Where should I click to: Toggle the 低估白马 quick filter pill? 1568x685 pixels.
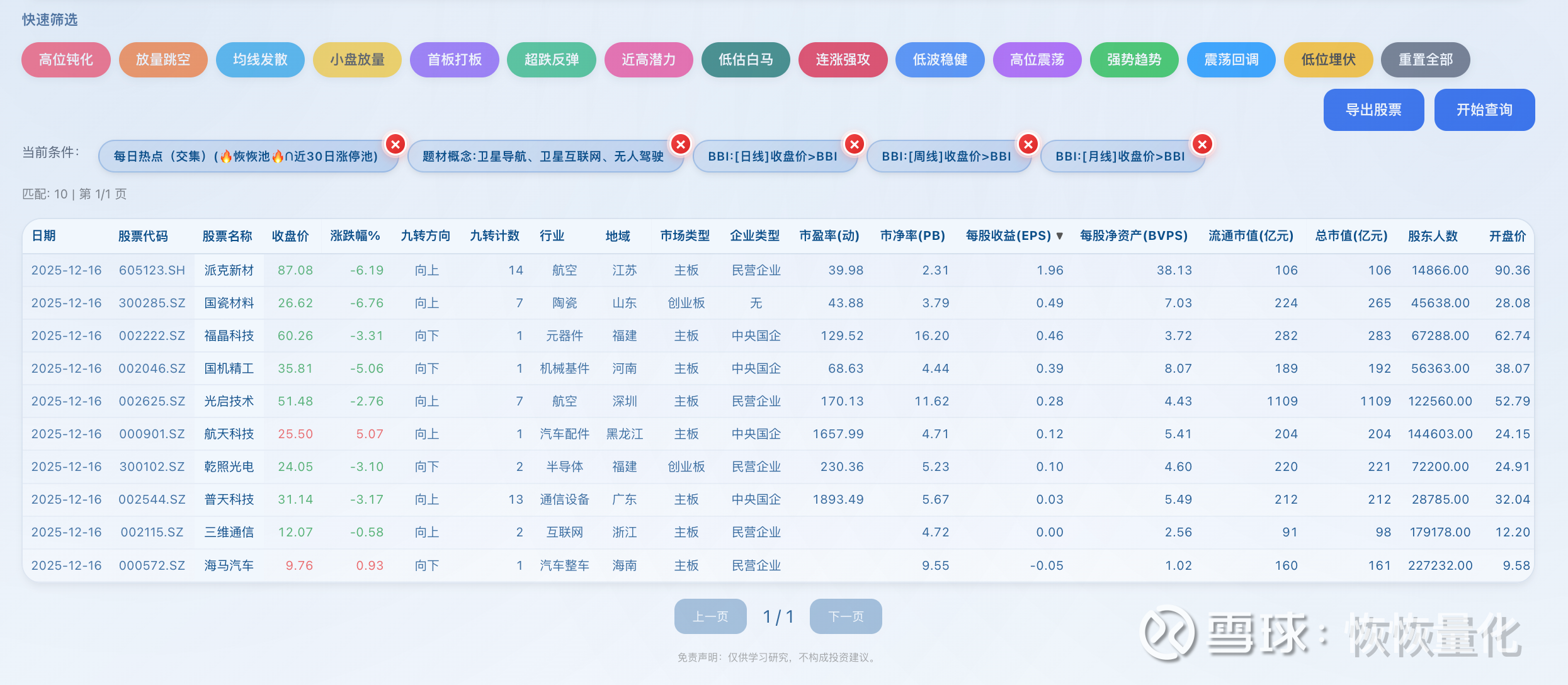point(746,60)
